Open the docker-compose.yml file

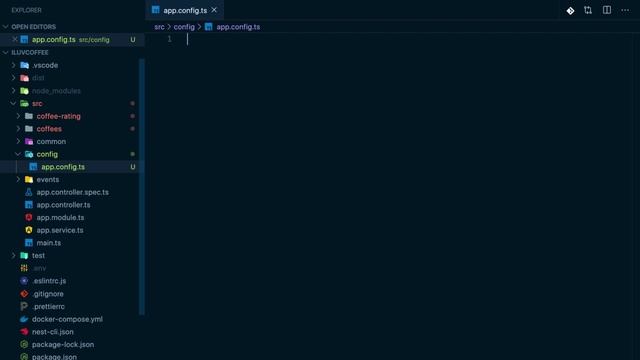point(67,319)
